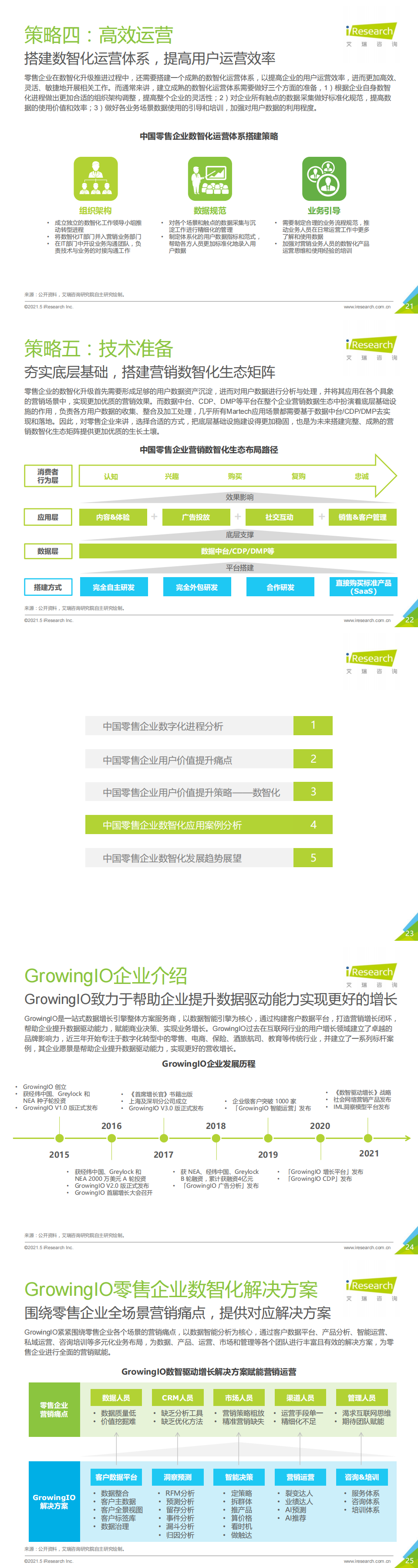Image resolution: width=418 pixels, height=1568 pixels.
Task: Click the 管理人员 green header
Action: 361,1398
